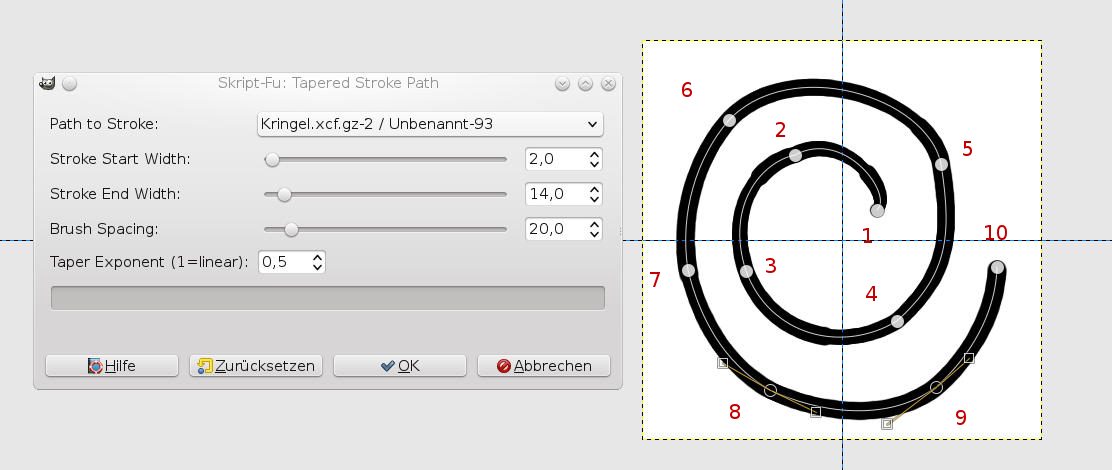Select hollow path anchor near label 9
Image resolution: width=1112 pixels, height=470 pixels.
[x=936, y=387]
